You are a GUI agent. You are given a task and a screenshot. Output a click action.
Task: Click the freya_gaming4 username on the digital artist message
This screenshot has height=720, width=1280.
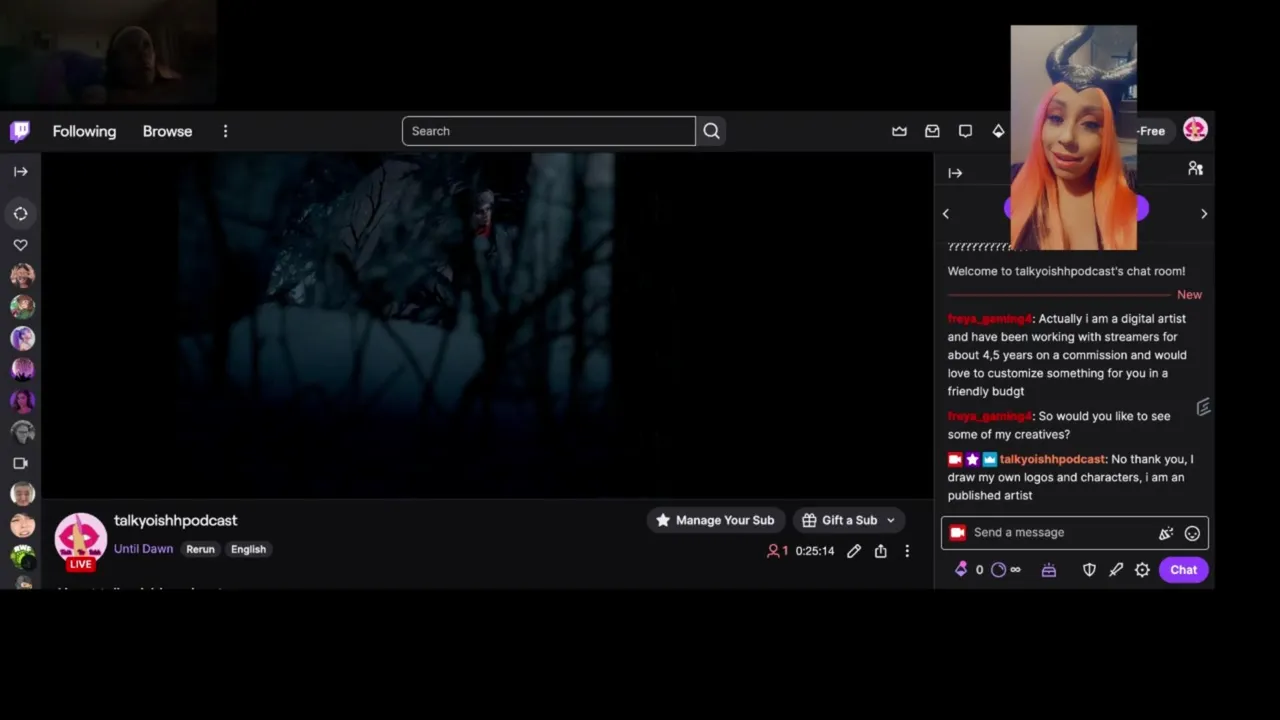(x=990, y=319)
